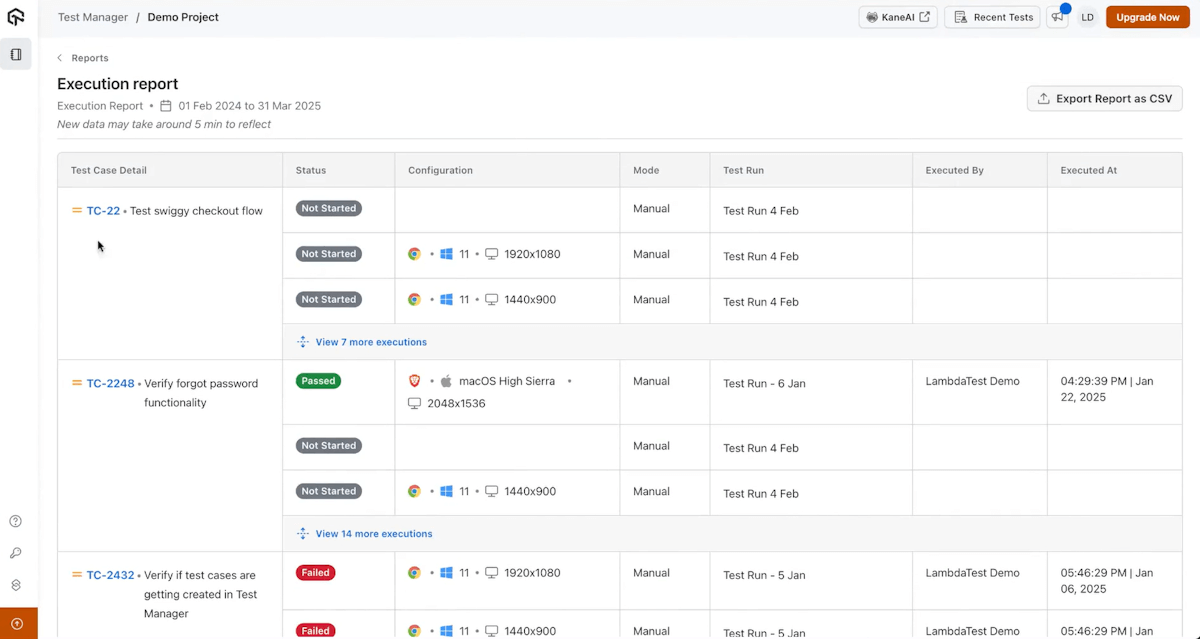Open the help question mark icon
This screenshot has width=1200, height=639.
16,521
